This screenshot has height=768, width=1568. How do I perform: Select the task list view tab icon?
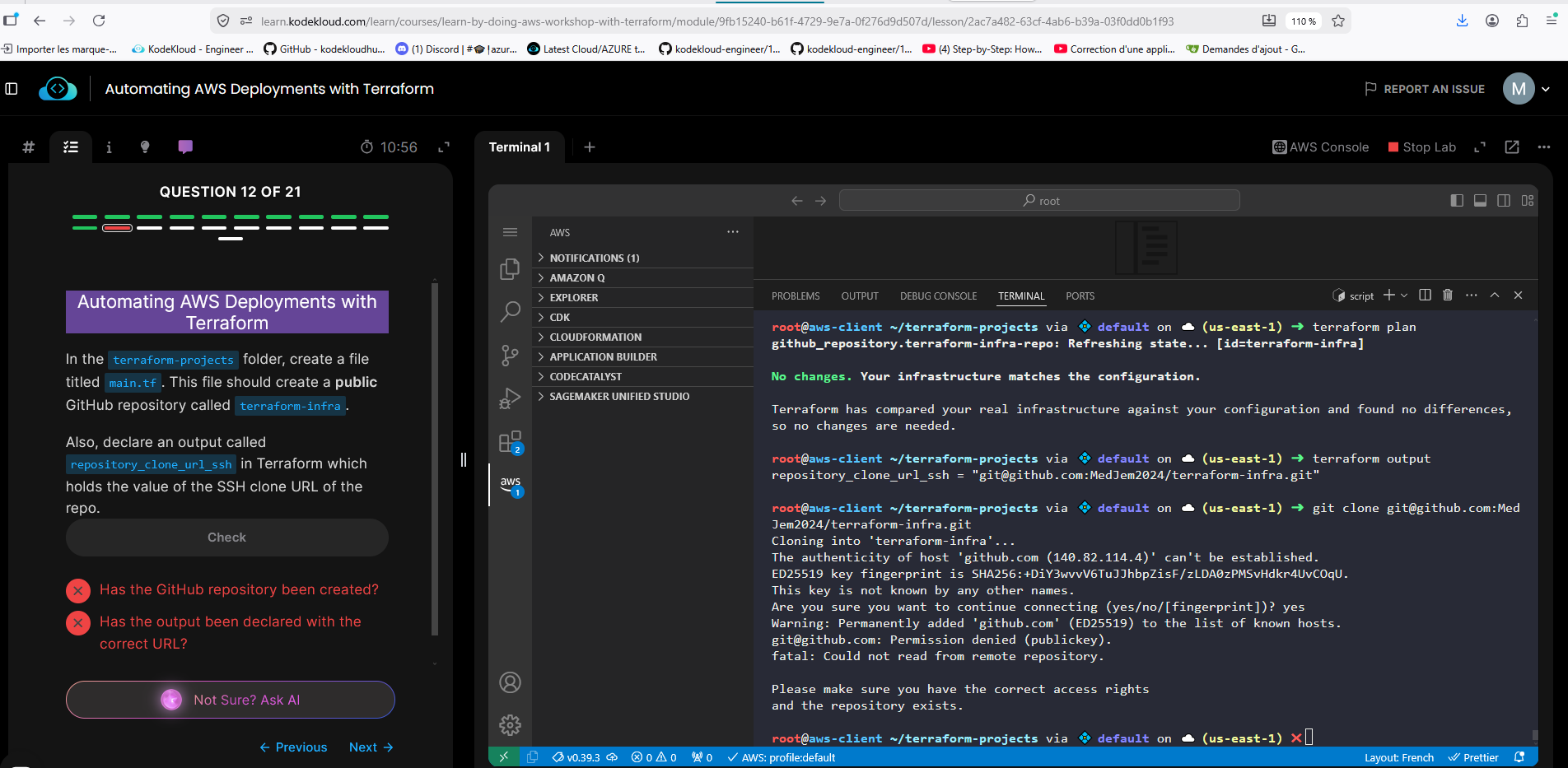(71, 147)
